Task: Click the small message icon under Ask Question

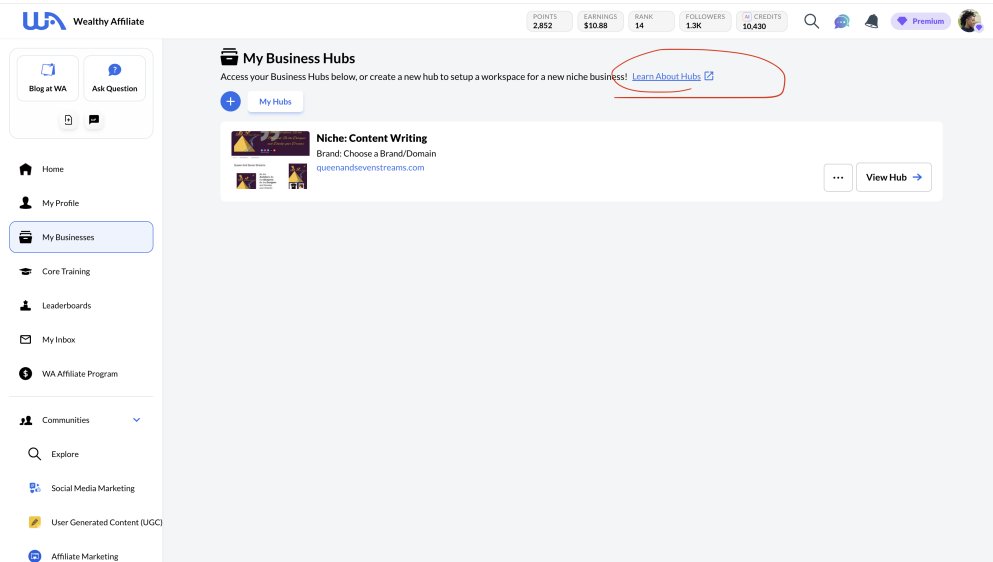Action: tap(94, 120)
